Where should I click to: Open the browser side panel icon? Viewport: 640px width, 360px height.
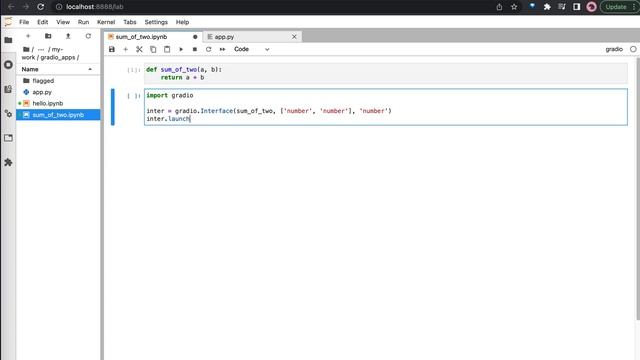pyautogui.click(x=576, y=7)
